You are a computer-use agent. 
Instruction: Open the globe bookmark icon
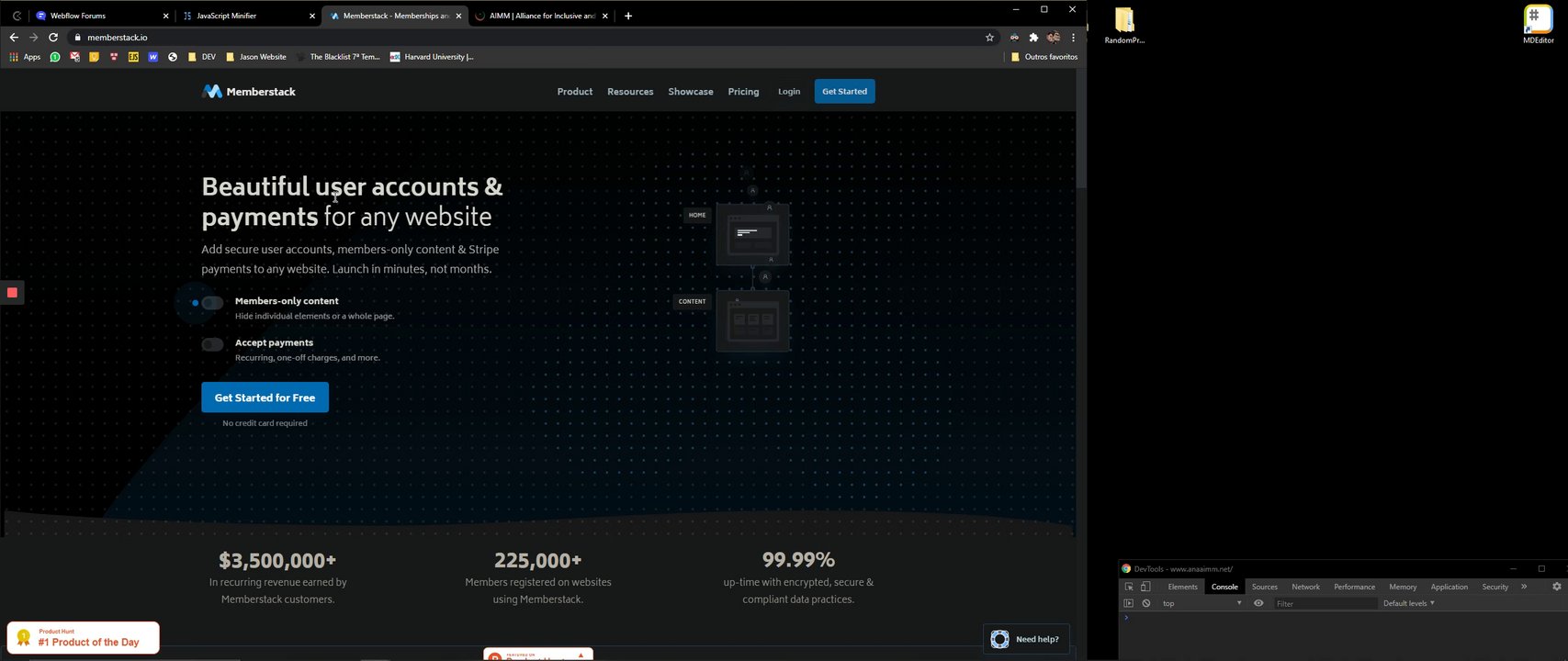(172, 57)
